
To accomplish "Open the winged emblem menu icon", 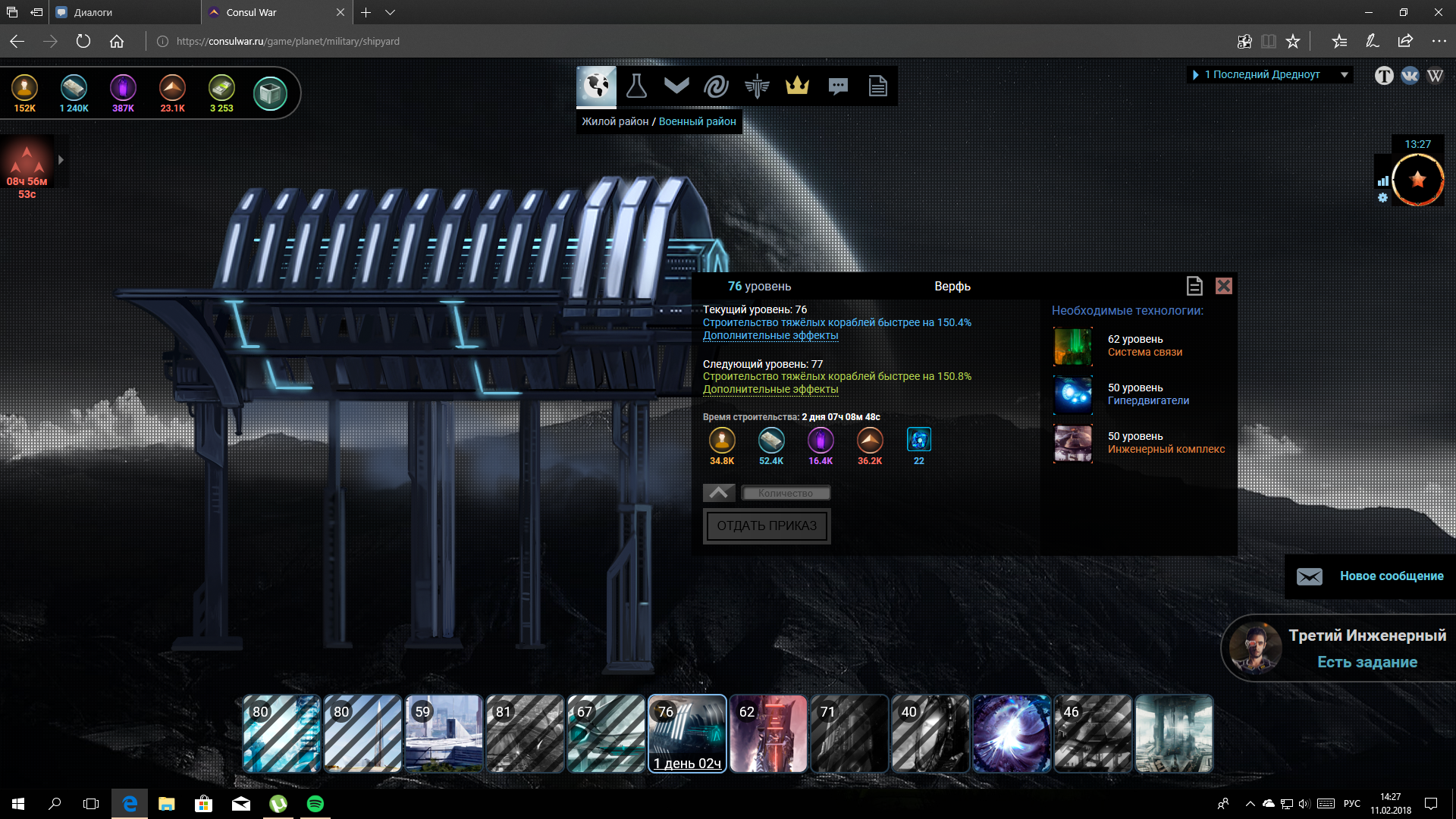I will pos(757,86).
